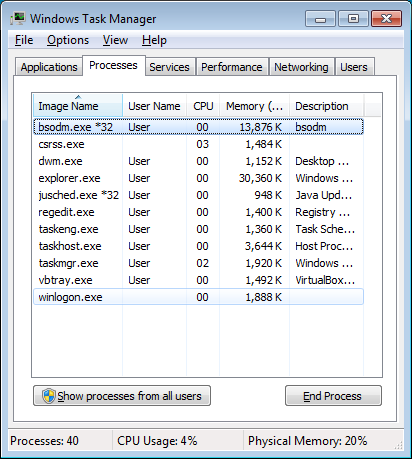Select the Processes tab
The width and height of the screenshot is (412, 459).
tap(113, 65)
